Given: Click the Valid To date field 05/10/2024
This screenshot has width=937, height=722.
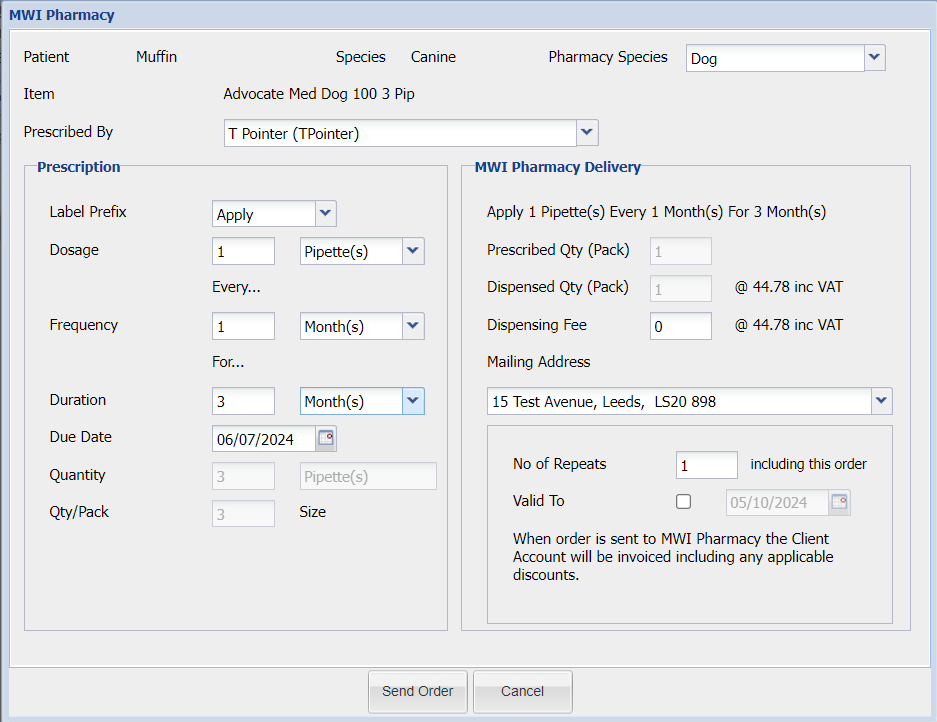Looking at the screenshot, I should point(777,503).
